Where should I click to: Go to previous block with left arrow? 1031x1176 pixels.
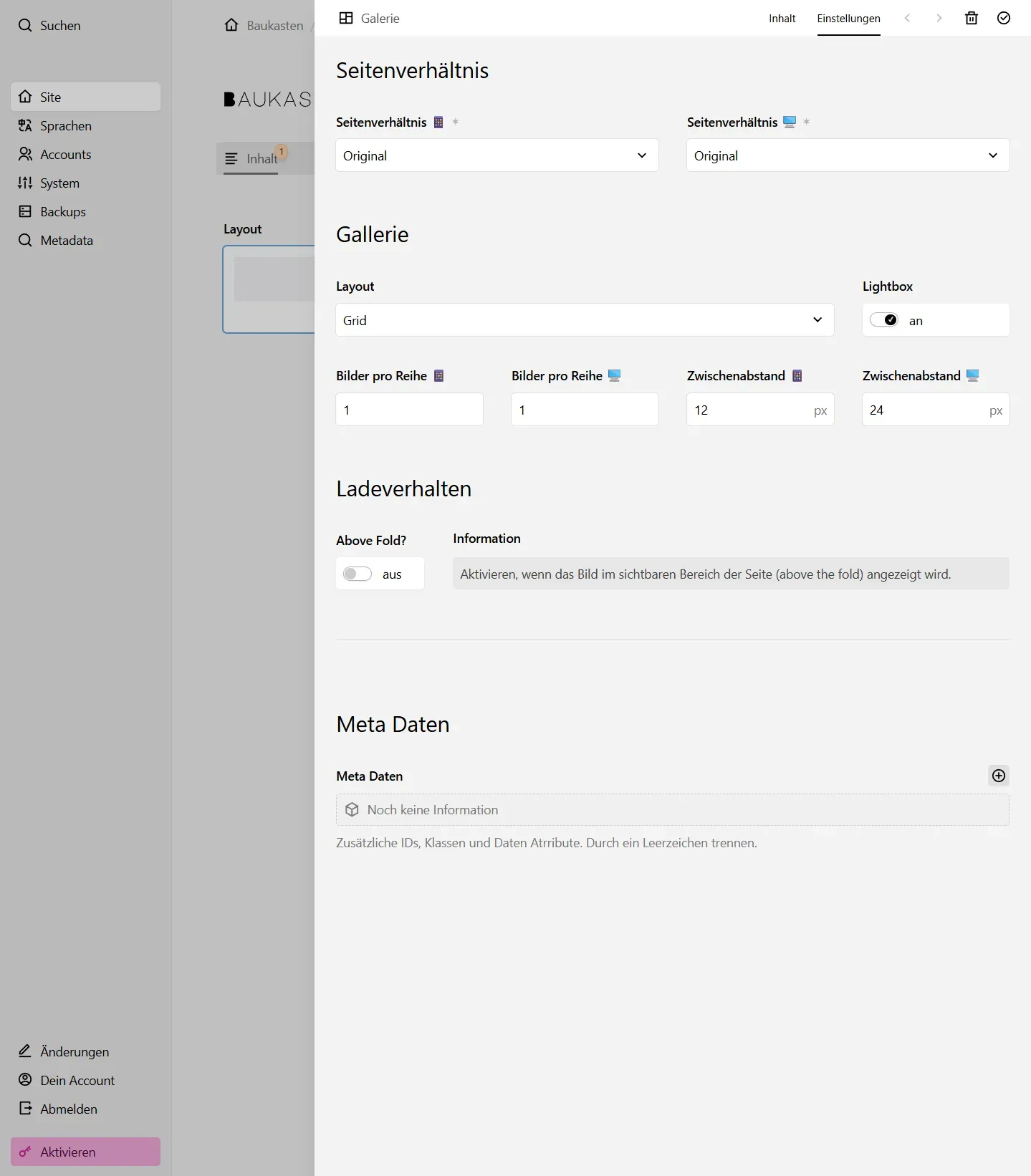click(x=907, y=19)
